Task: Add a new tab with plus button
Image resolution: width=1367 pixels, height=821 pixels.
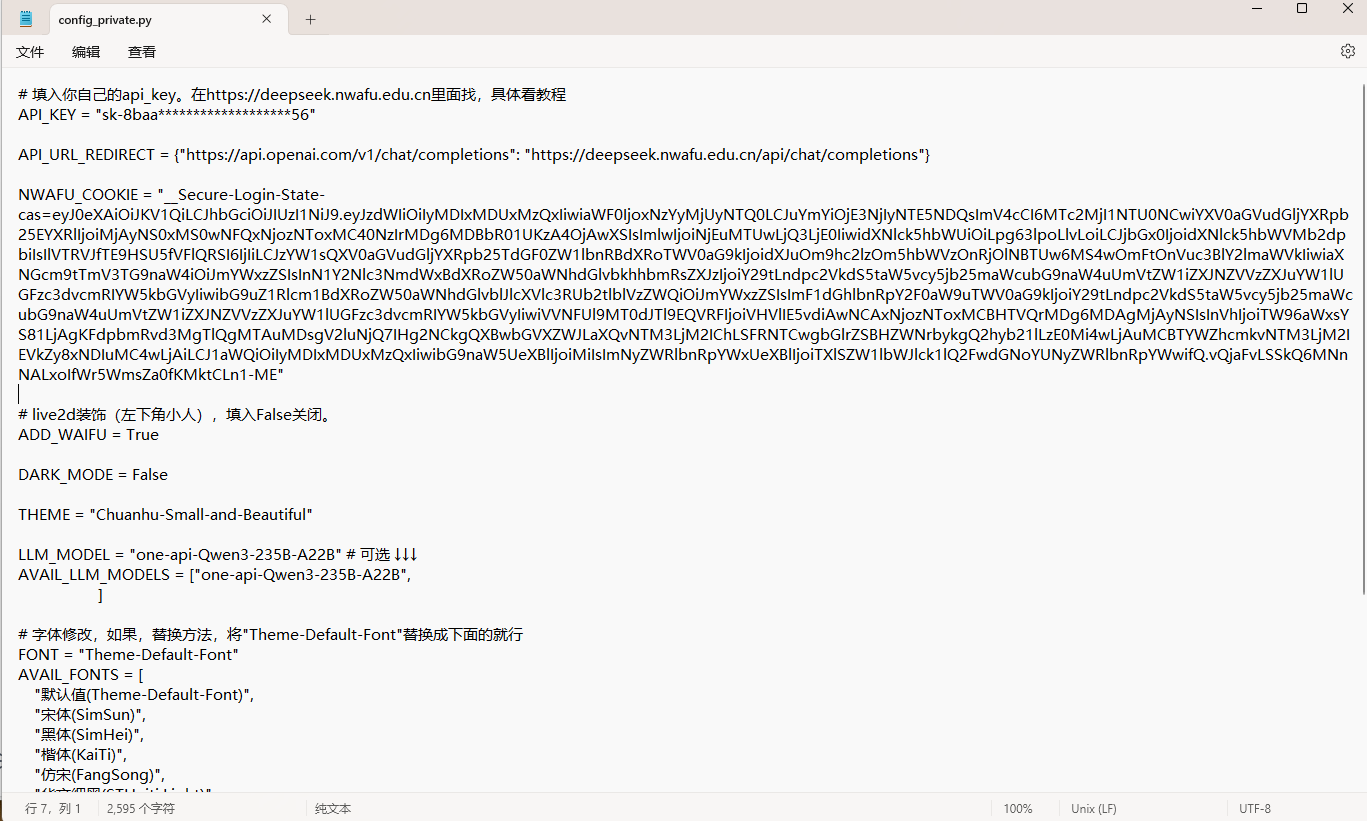Action: click(x=310, y=19)
